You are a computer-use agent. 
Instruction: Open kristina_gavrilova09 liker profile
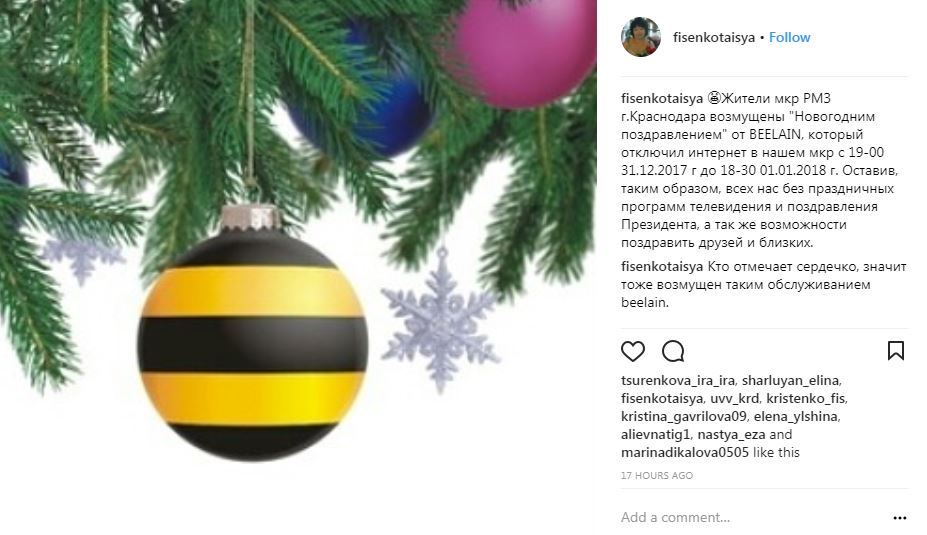point(683,416)
